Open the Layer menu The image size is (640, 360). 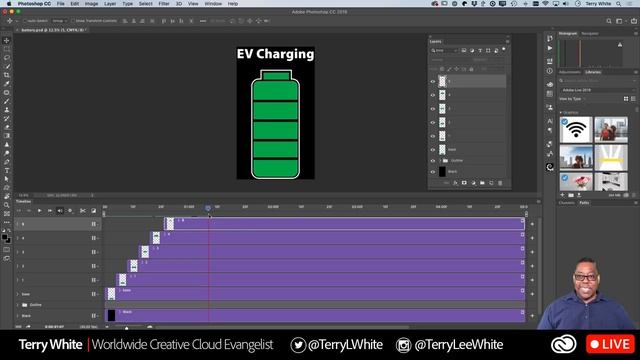(110, 4)
